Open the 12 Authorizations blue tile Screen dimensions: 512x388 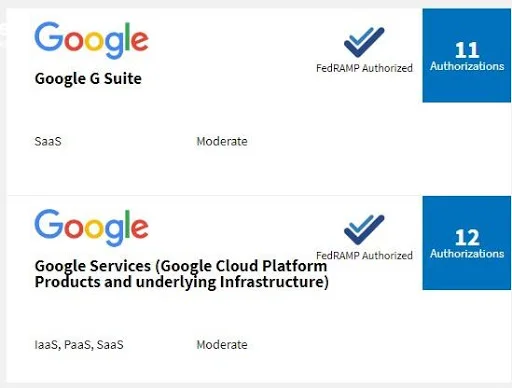[x=467, y=243]
